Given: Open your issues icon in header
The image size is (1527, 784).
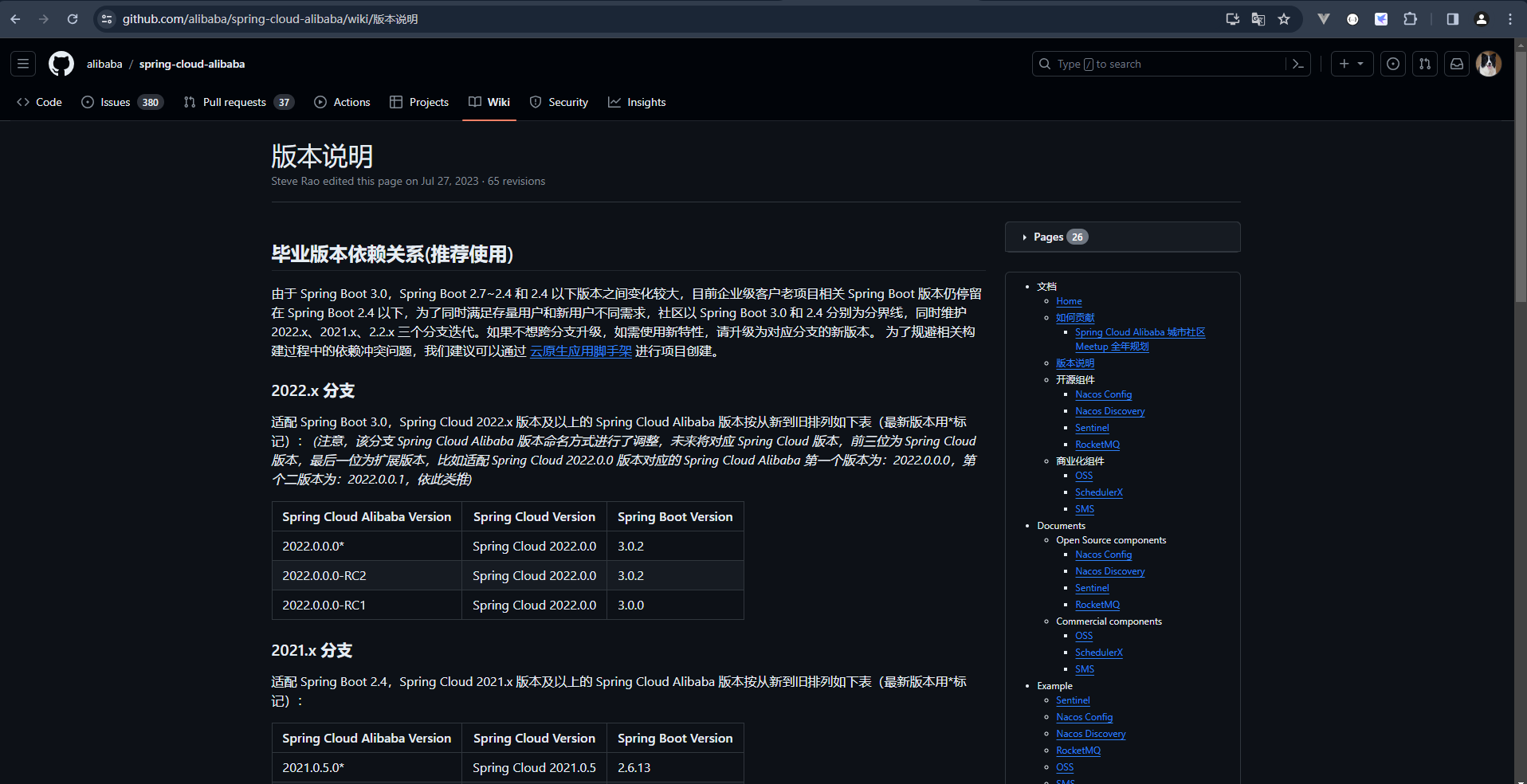Looking at the screenshot, I should click(x=1393, y=64).
